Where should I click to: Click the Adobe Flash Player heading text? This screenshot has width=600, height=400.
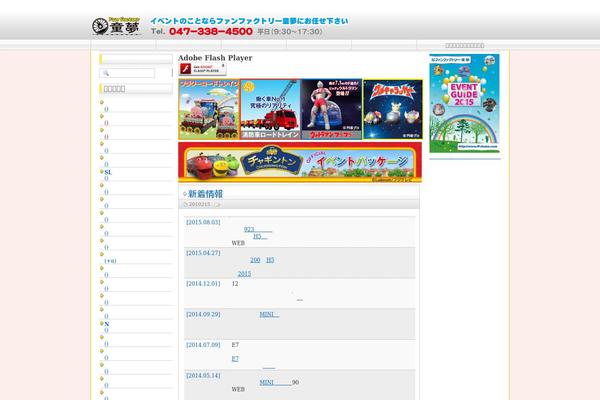coord(215,58)
